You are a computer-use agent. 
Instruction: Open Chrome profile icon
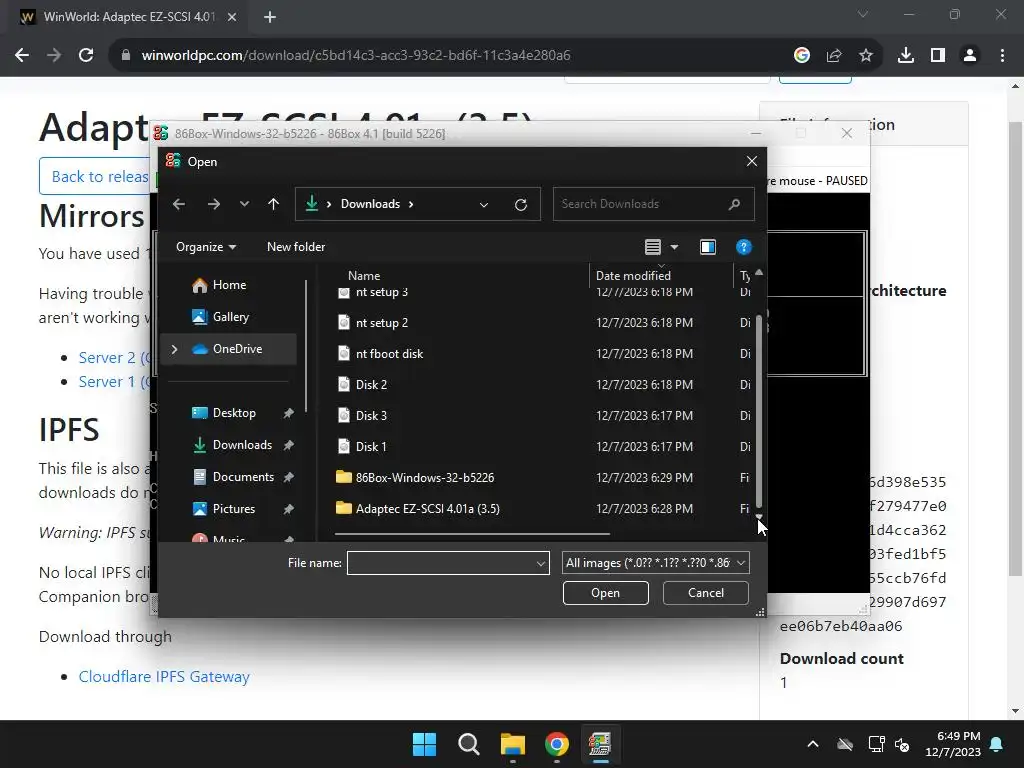coord(970,56)
